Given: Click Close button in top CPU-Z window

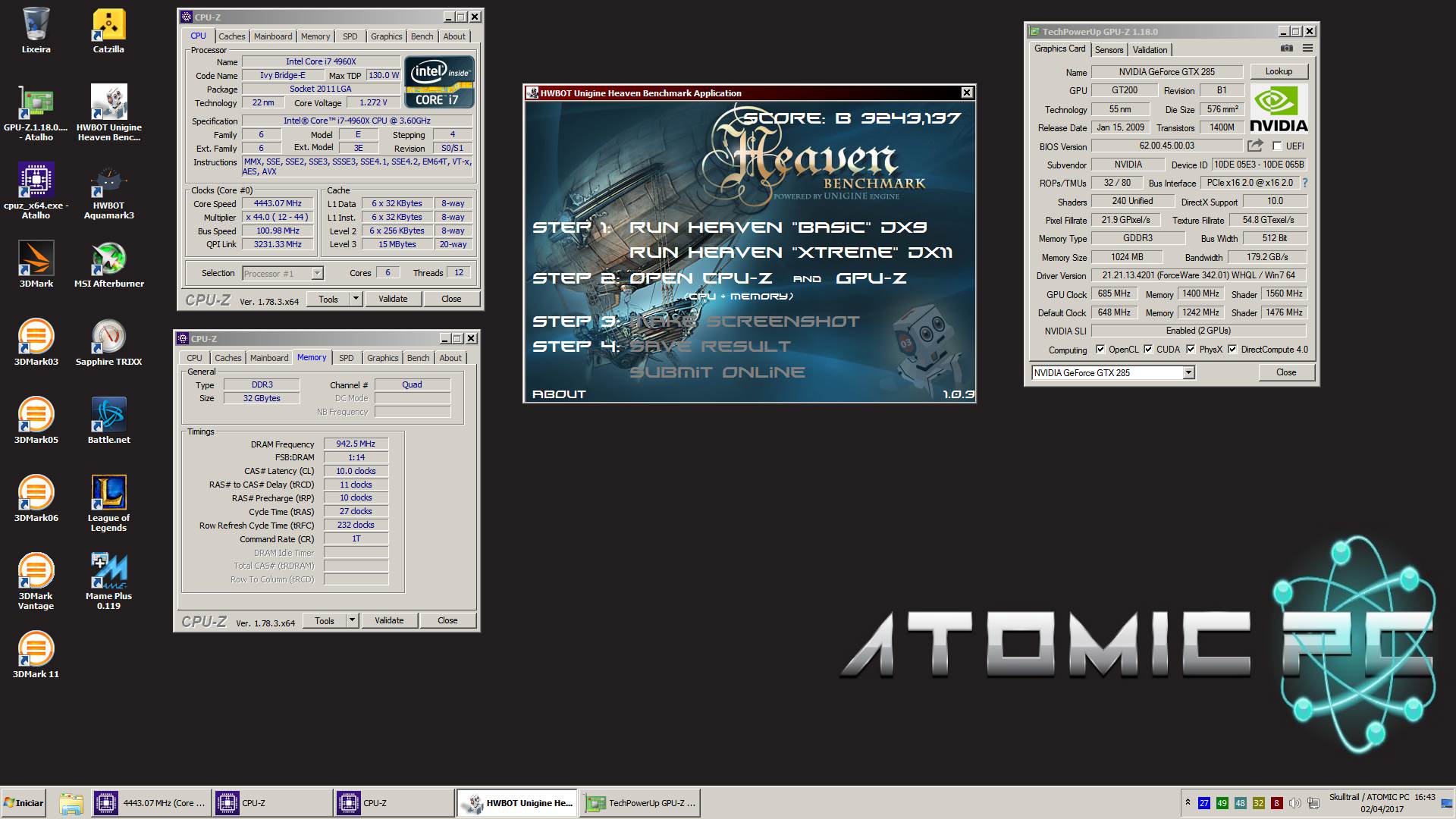Looking at the screenshot, I should (451, 299).
